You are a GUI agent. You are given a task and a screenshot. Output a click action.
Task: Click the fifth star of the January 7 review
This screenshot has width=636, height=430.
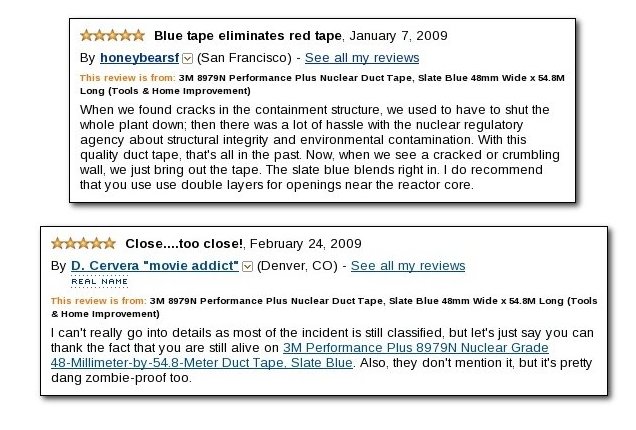tap(138, 36)
